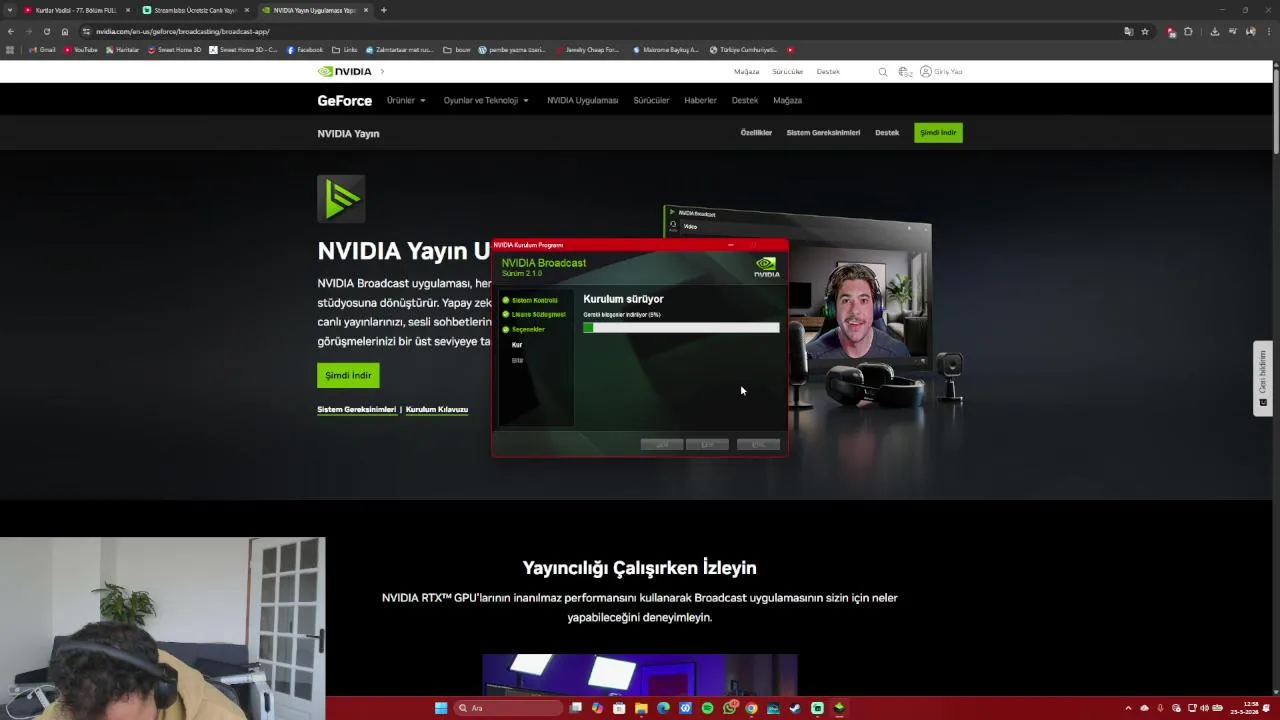
Task: Open the Facebook bookmark
Action: 305,49
